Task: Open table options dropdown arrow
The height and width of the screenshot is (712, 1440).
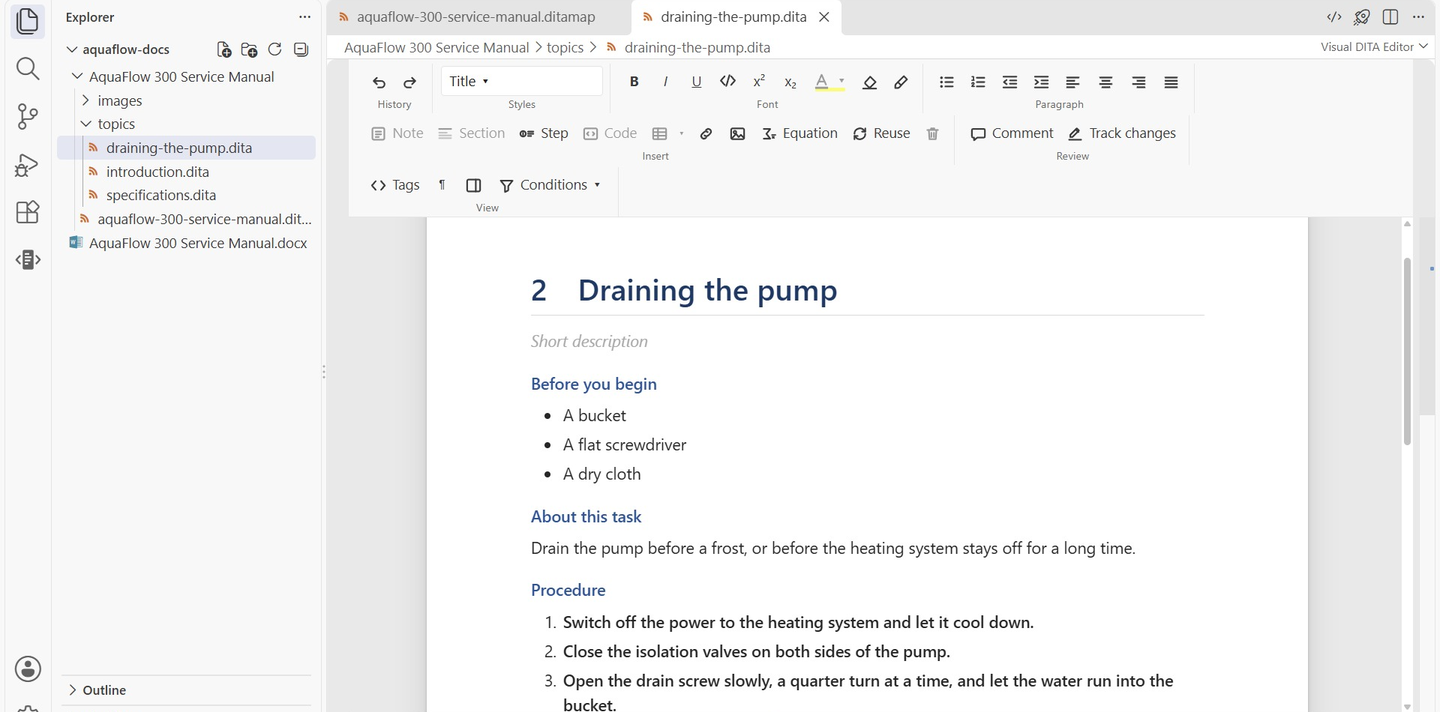Action: tap(682, 133)
